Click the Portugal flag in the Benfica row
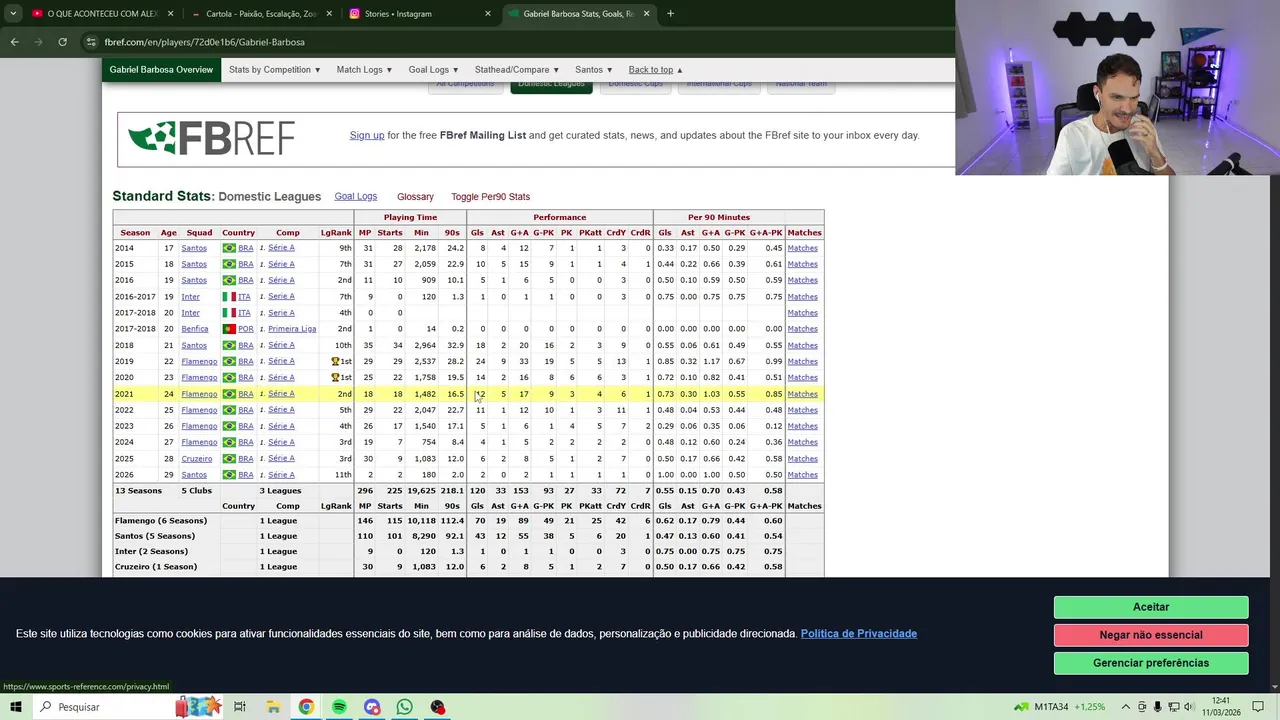The image size is (1280, 720). pyautogui.click(x=229, y=329)
